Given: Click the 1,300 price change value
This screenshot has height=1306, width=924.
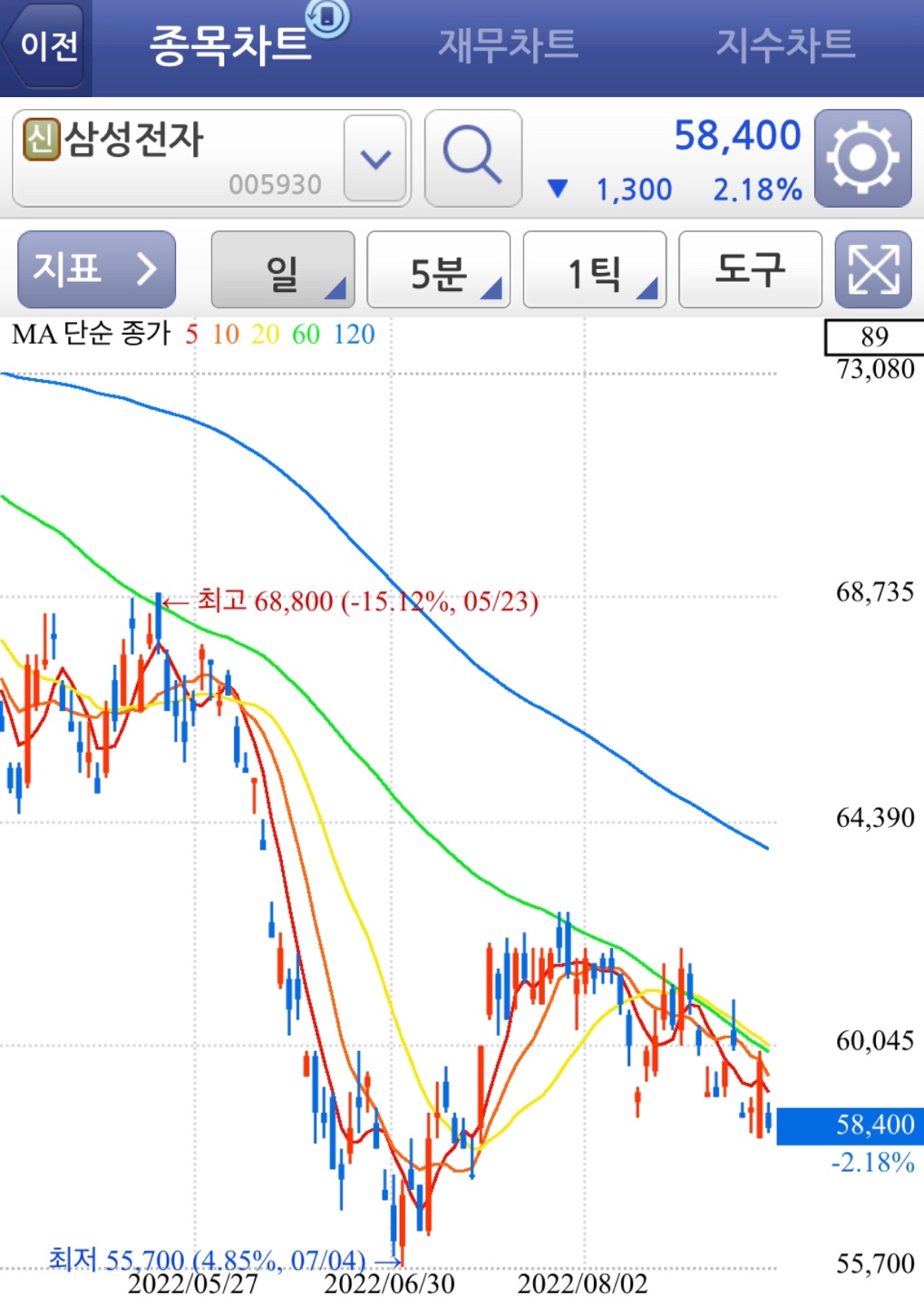Looking at the screenshot, I should pyautogui.click(x=634, y=190).
